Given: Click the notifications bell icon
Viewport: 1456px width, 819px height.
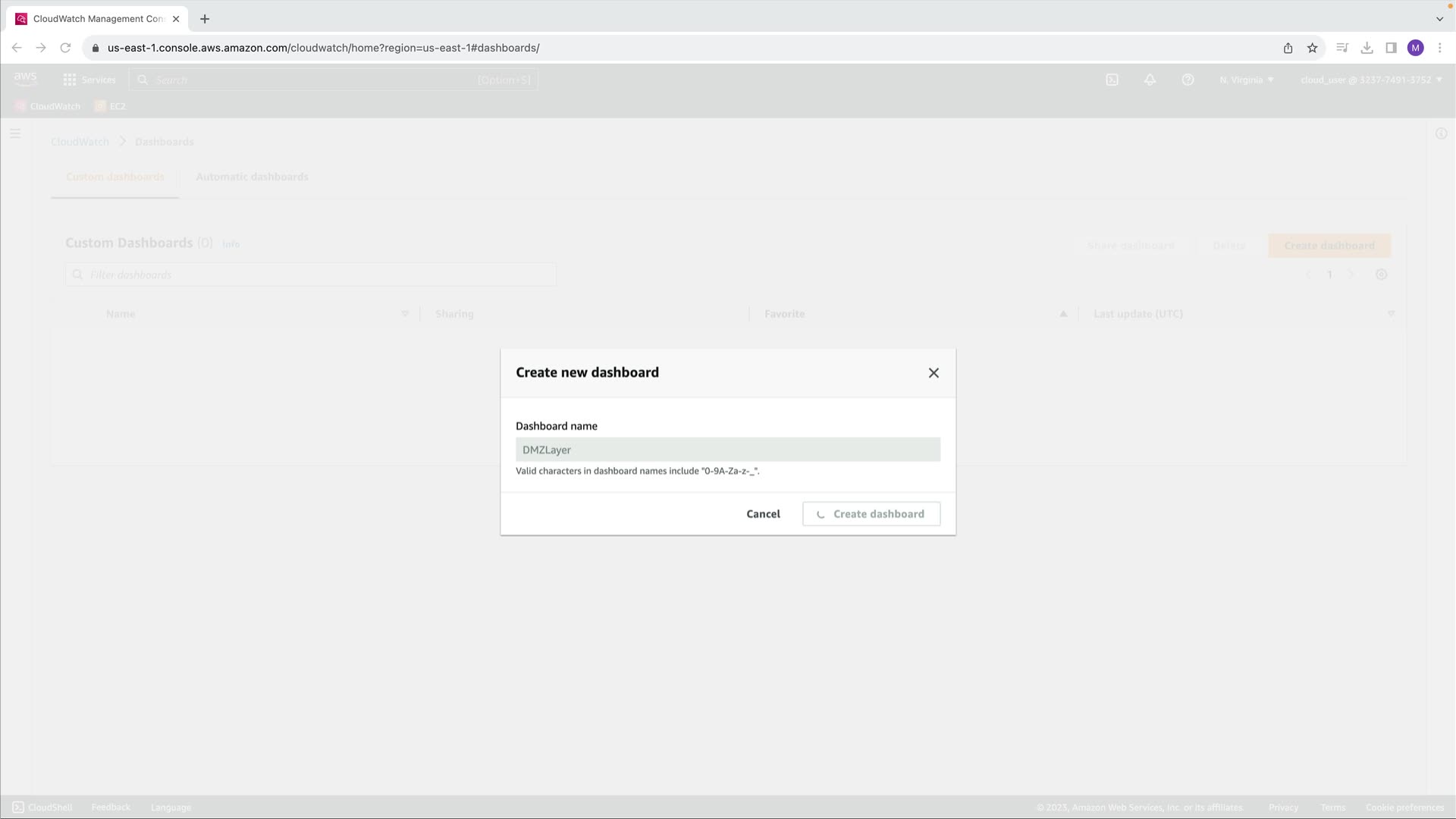Looking at the screenshot, I should (1150, 80).
